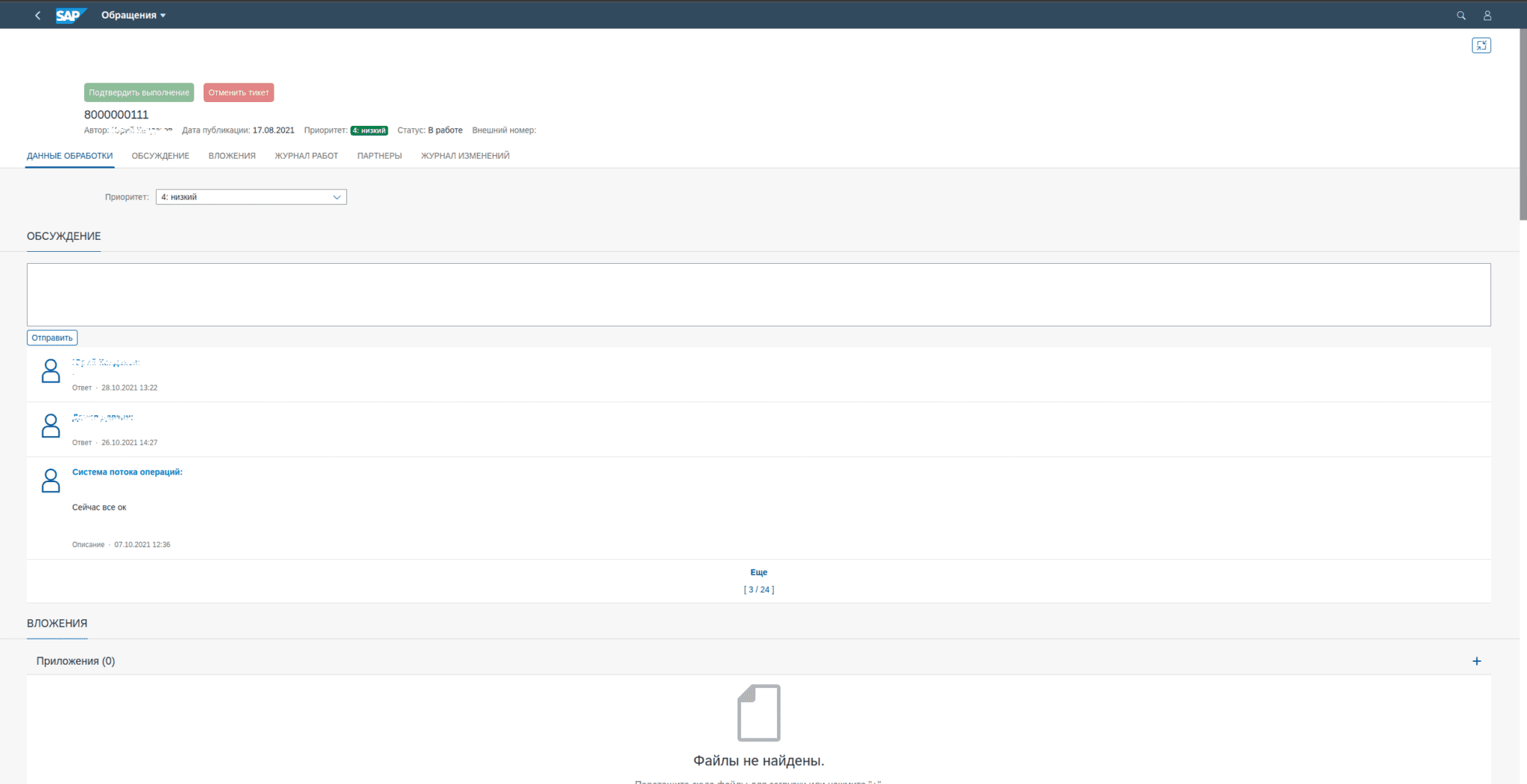
Task: Click avatar of 28.10.2021 reply
Action: 51,371
